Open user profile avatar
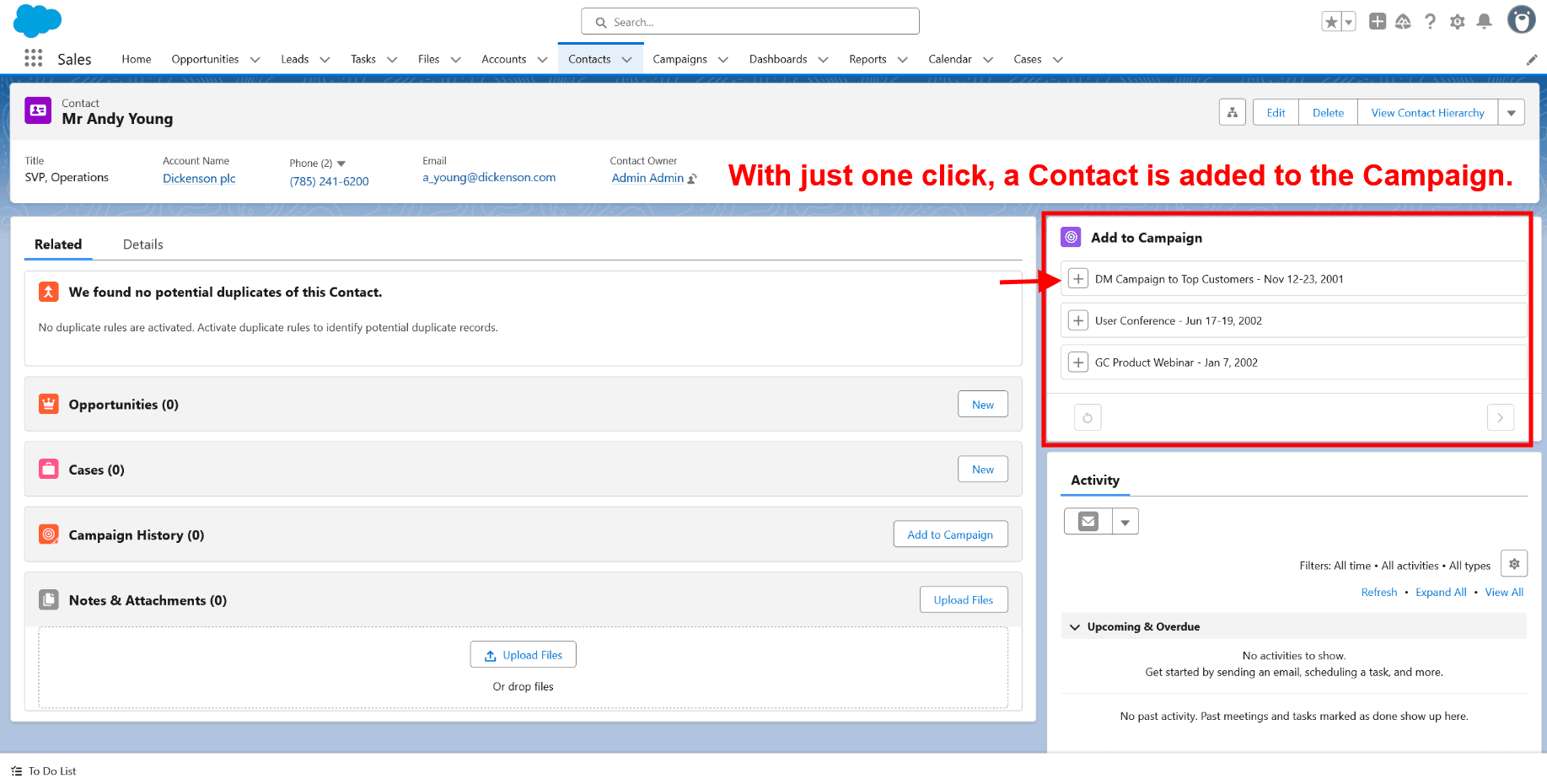 (x=1522, y=19)
